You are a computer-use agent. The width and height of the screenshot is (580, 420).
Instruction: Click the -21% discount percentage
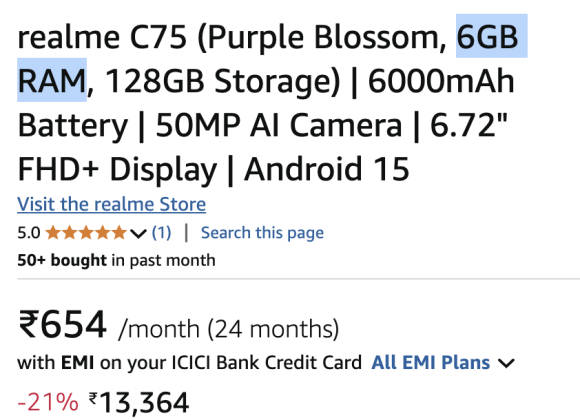click(x=48, y=402)
